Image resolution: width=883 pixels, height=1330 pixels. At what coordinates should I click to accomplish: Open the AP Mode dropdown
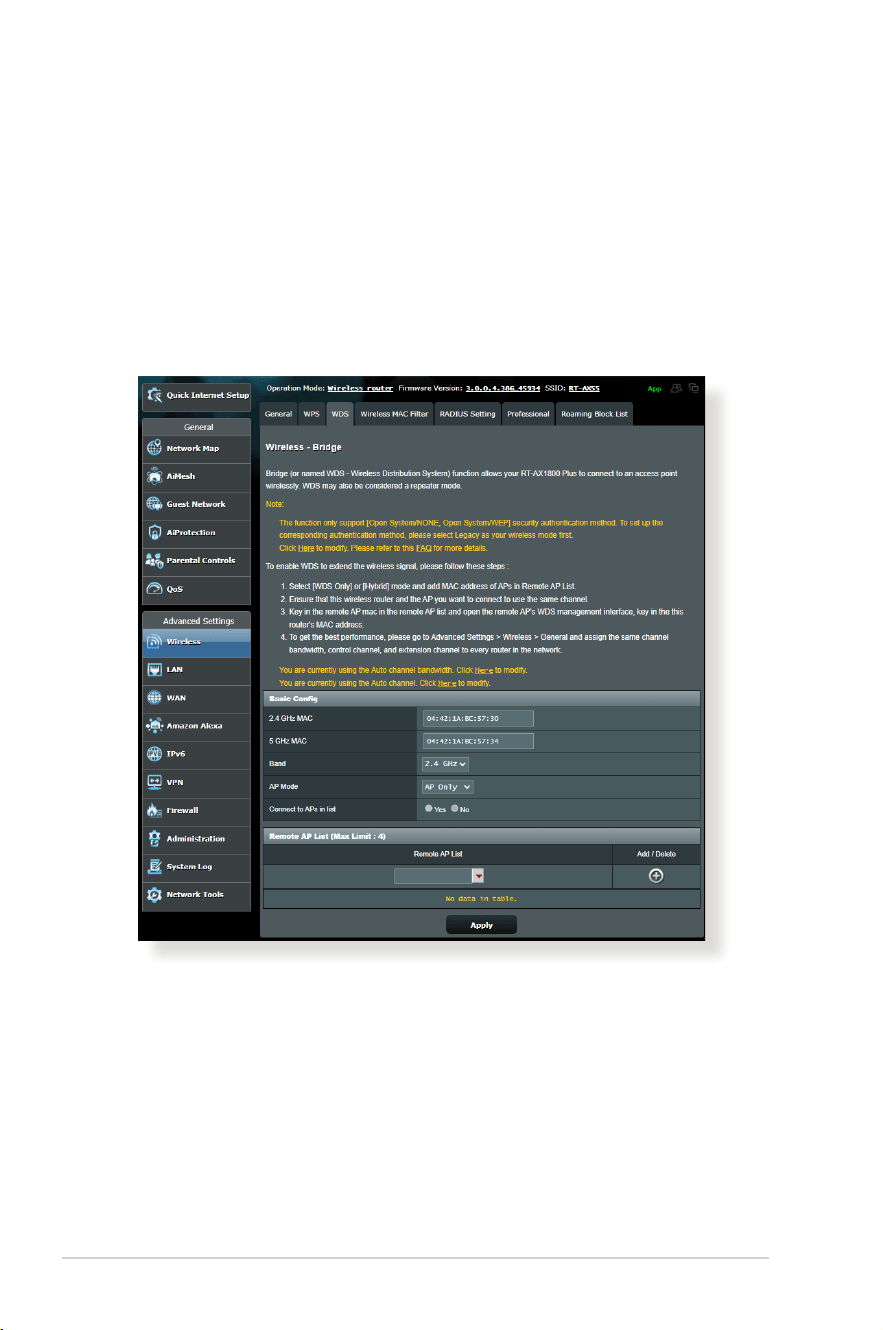[448, 787]
